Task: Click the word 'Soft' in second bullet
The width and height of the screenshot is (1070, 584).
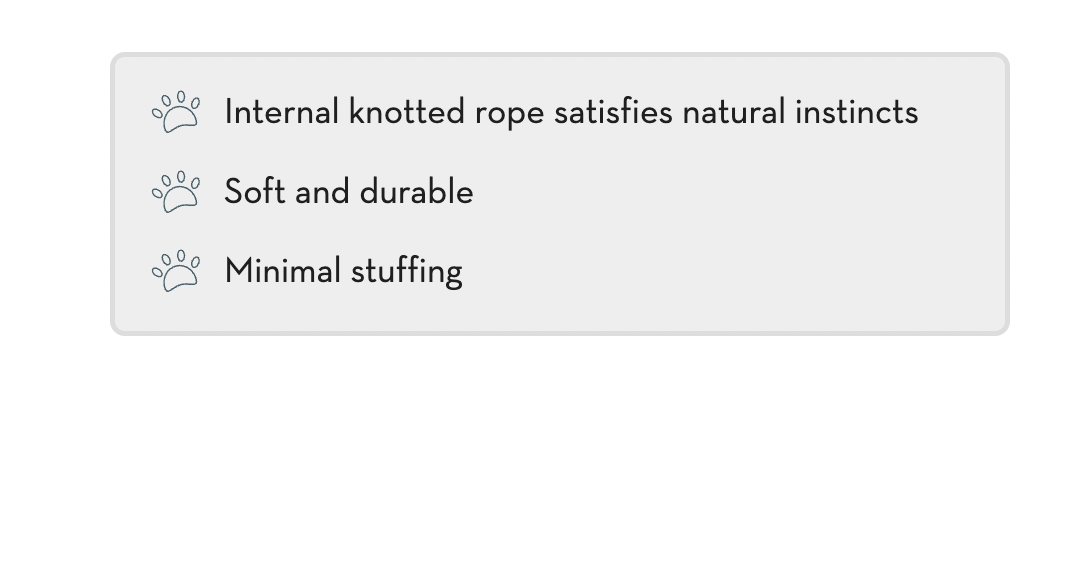Action: pyautogui.click(x=255, y=192)
